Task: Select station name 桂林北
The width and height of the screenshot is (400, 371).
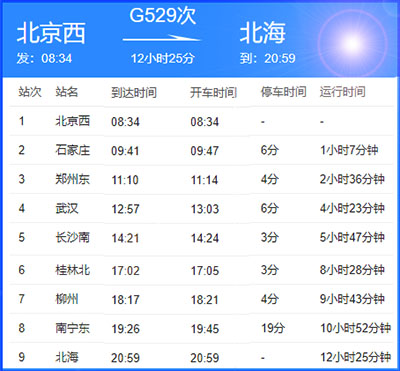Action: 73,270
